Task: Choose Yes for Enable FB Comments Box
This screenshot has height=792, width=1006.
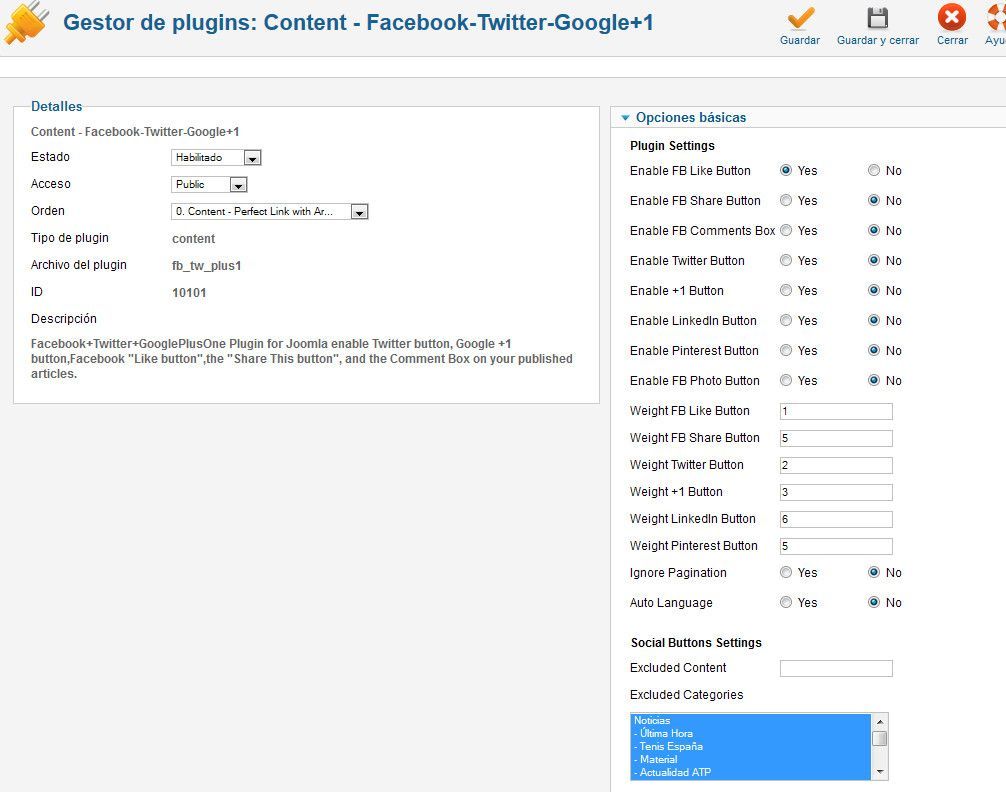Action: coord(786,230)
